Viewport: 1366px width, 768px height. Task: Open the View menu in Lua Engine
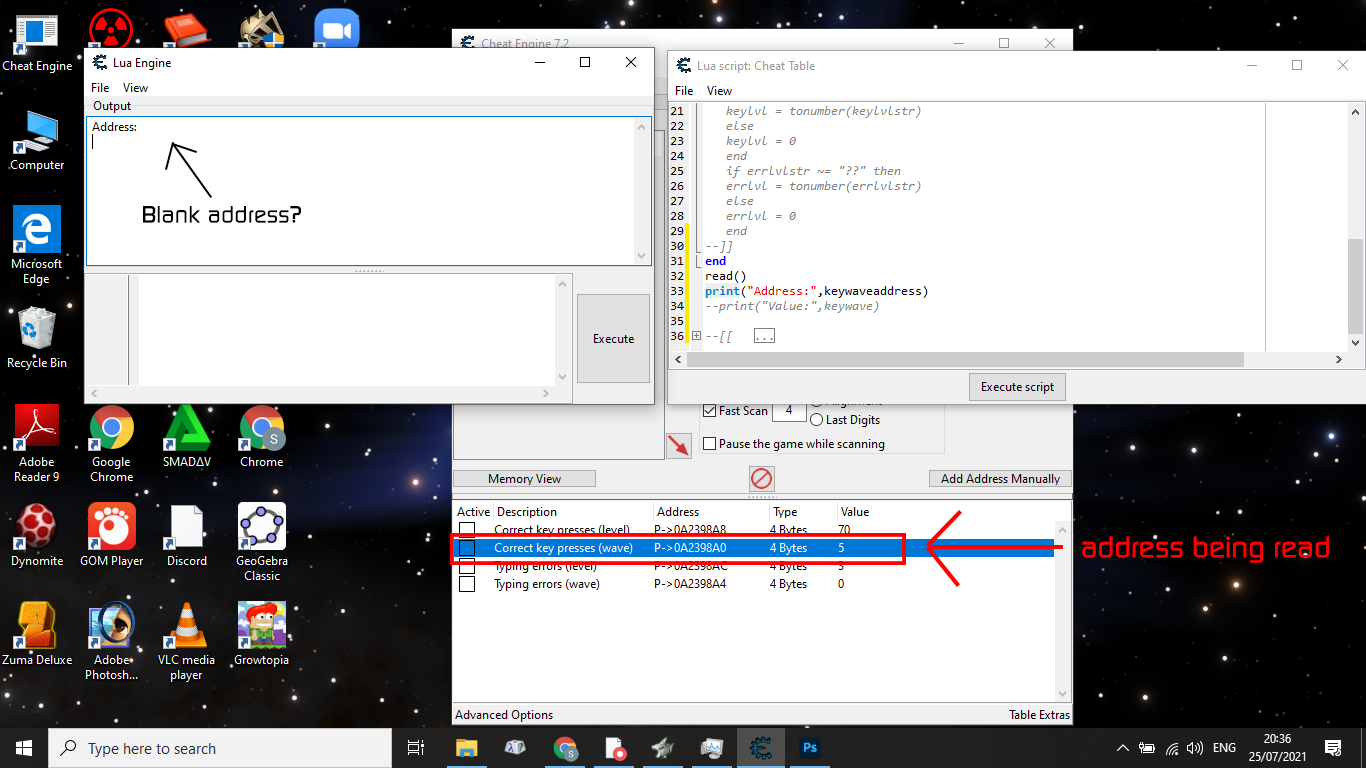[x=135, y=88]
